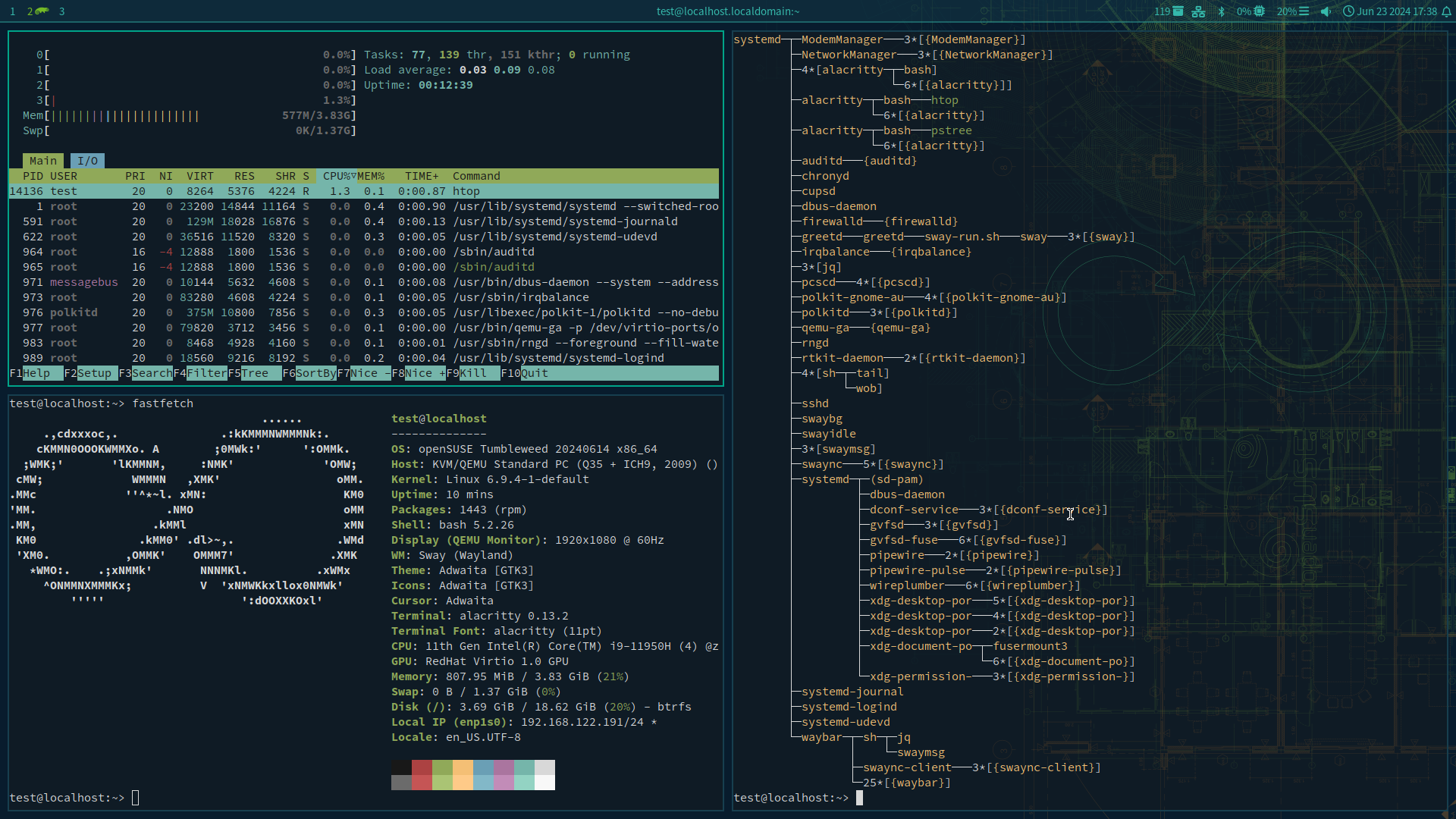Click the clock icon next to the date
This screenshot has width=1456, height=819.
(1349, 11)
